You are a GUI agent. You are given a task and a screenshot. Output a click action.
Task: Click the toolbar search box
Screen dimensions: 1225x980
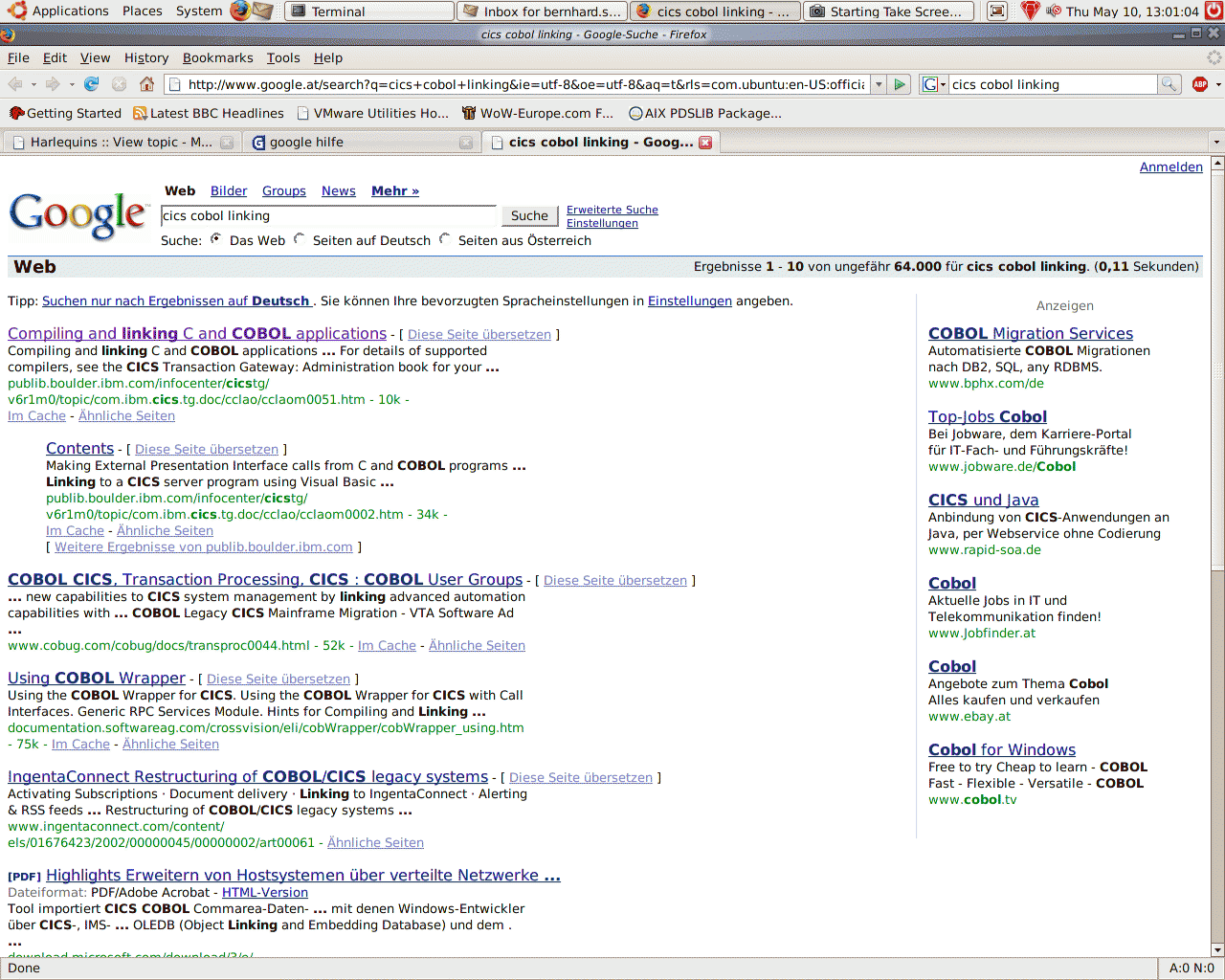[1053, 84]
